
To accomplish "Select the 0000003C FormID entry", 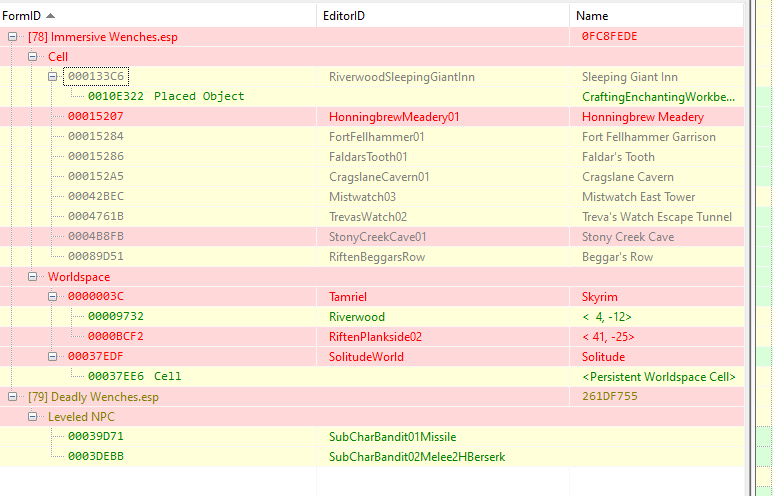I will point(96,296).
